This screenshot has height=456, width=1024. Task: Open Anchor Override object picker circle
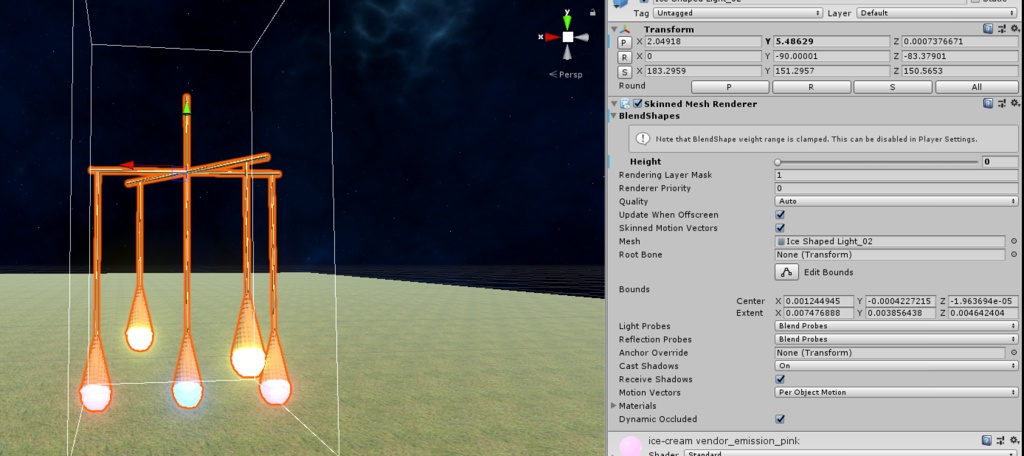pos(1014,353)
